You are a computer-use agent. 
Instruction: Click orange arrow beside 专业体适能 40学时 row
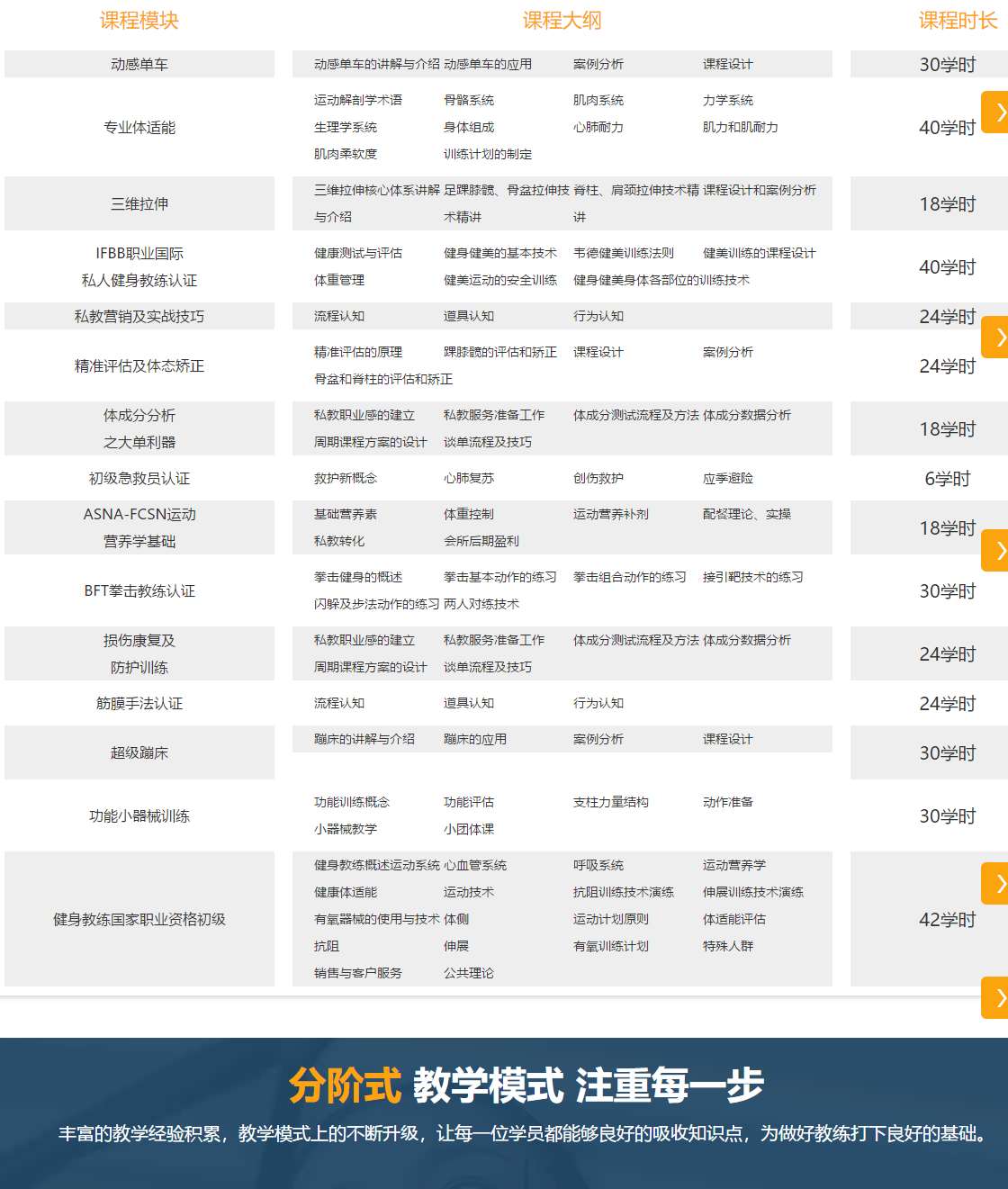coord(997,113)
